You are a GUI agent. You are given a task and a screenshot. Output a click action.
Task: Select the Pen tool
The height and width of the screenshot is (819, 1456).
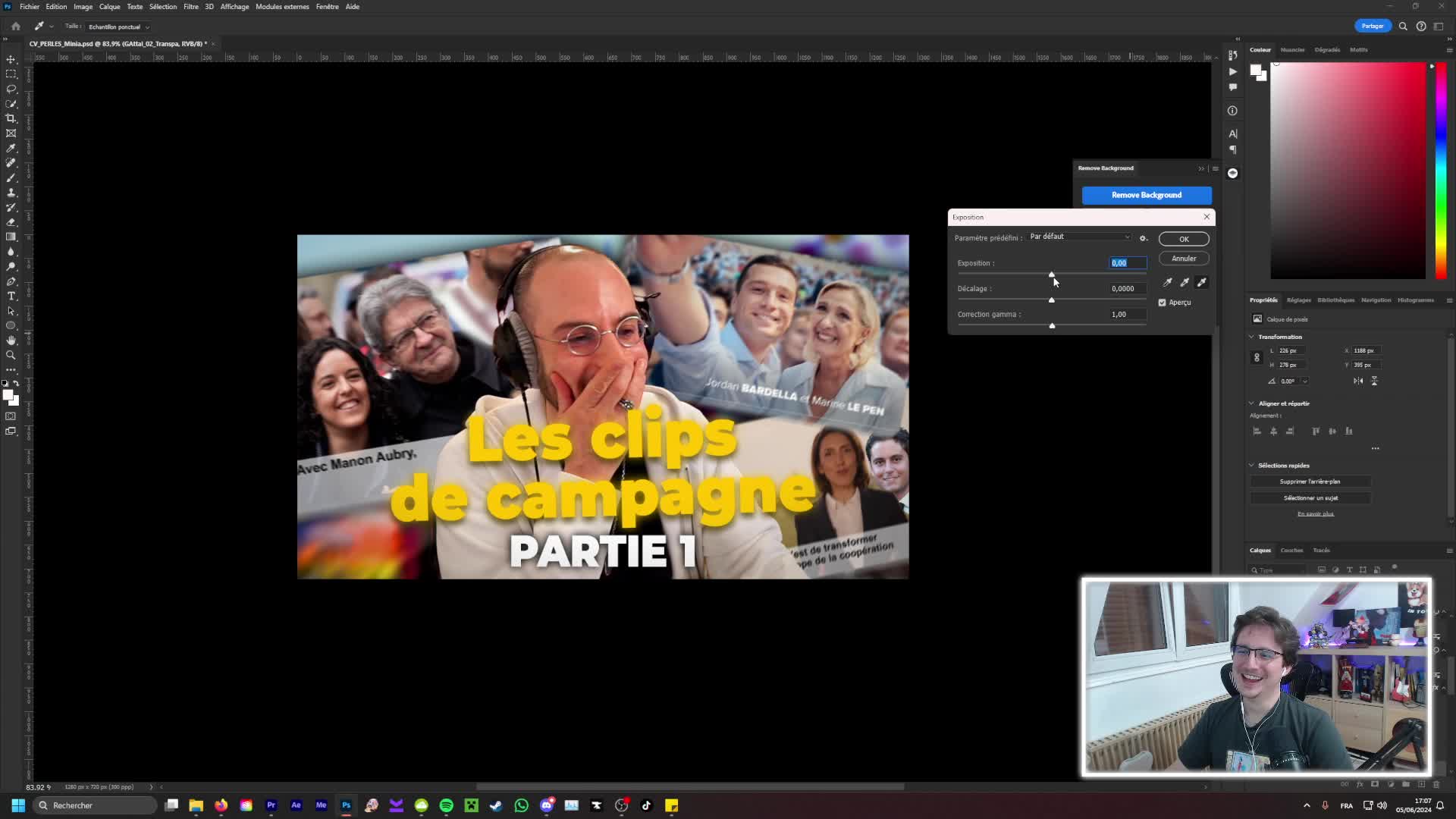[x=11, y=281]
